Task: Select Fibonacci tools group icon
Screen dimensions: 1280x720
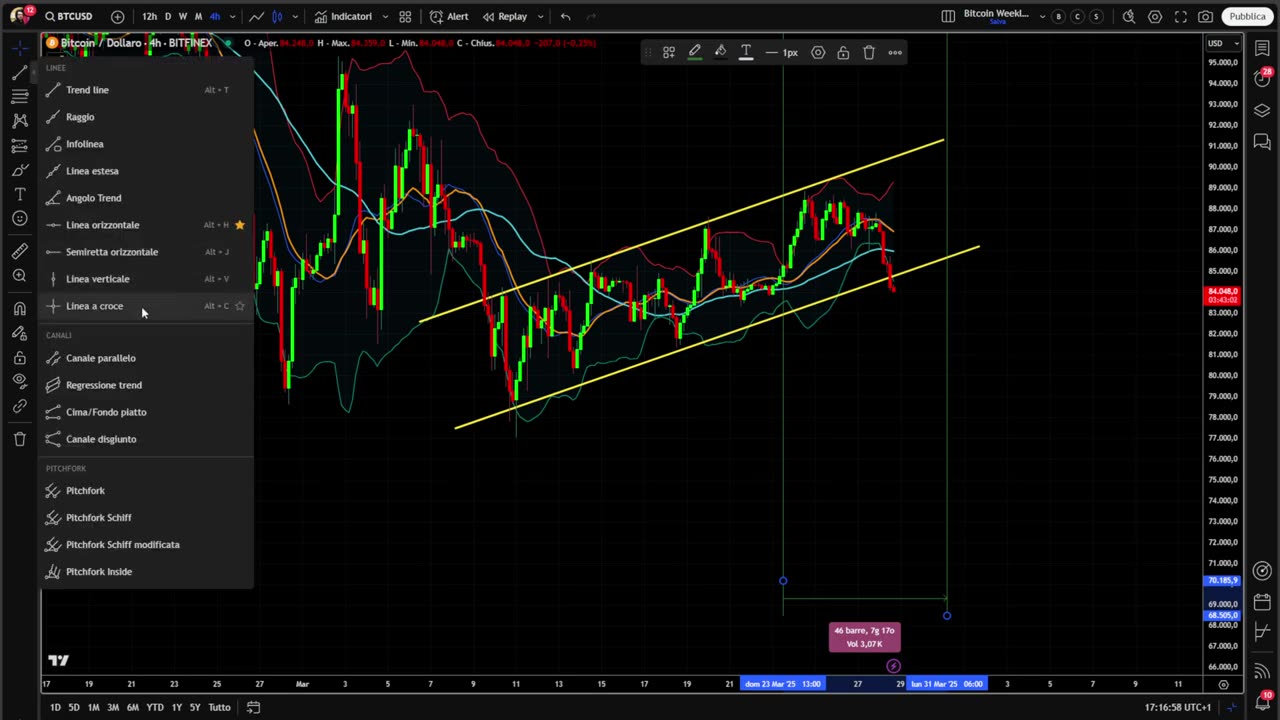Action: 19,96
